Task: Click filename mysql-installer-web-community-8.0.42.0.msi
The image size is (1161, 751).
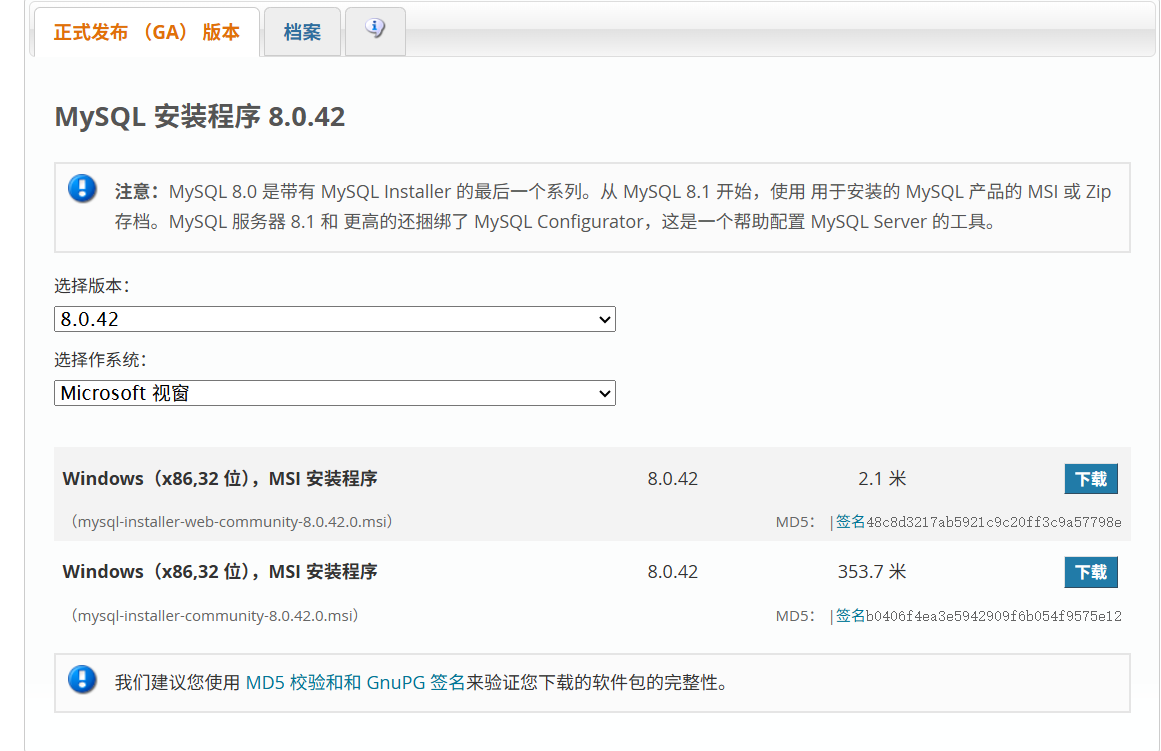Action: 232,521
